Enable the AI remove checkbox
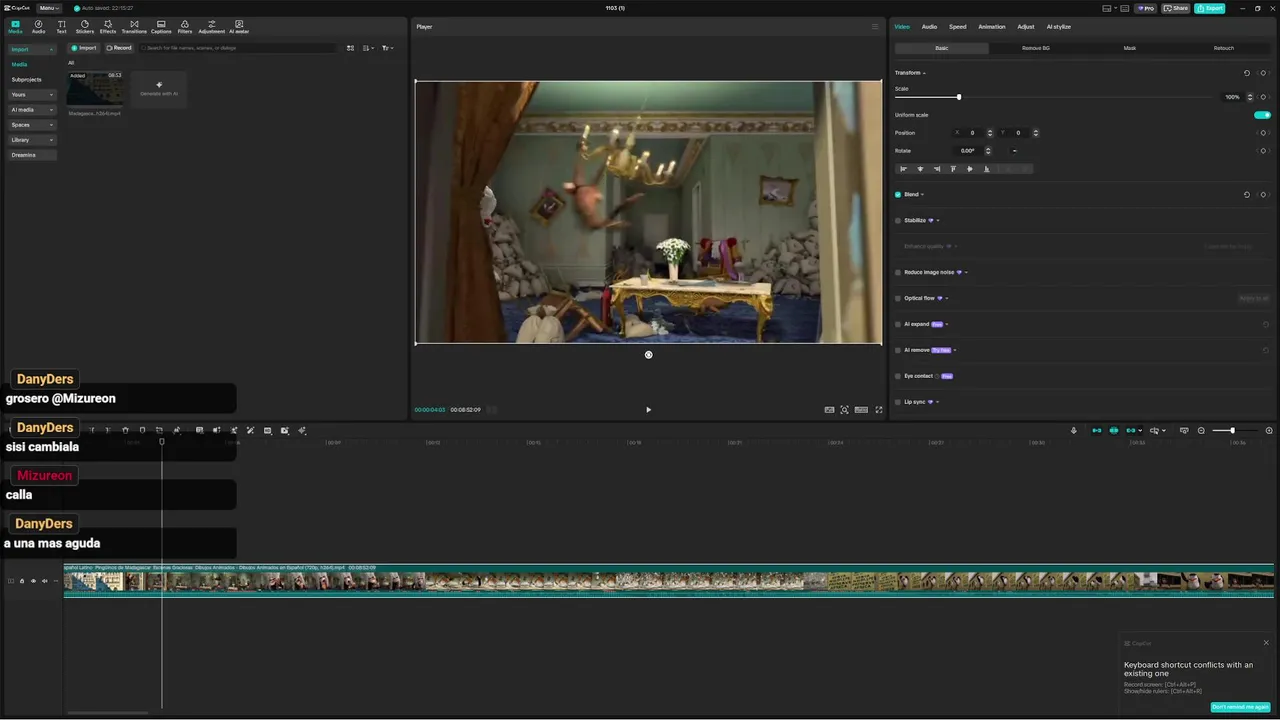 (x=898, y=351)
